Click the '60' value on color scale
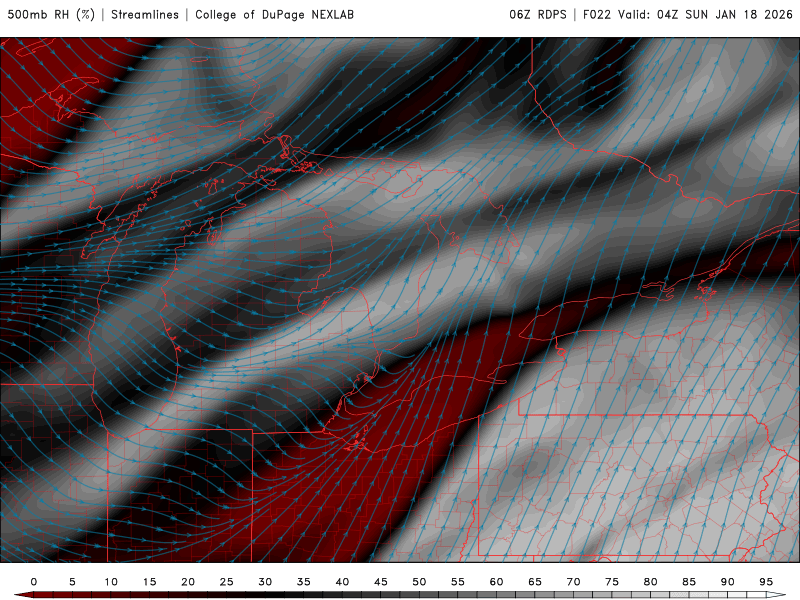Viewport: 800px width, 600px height. pos(496,582)
